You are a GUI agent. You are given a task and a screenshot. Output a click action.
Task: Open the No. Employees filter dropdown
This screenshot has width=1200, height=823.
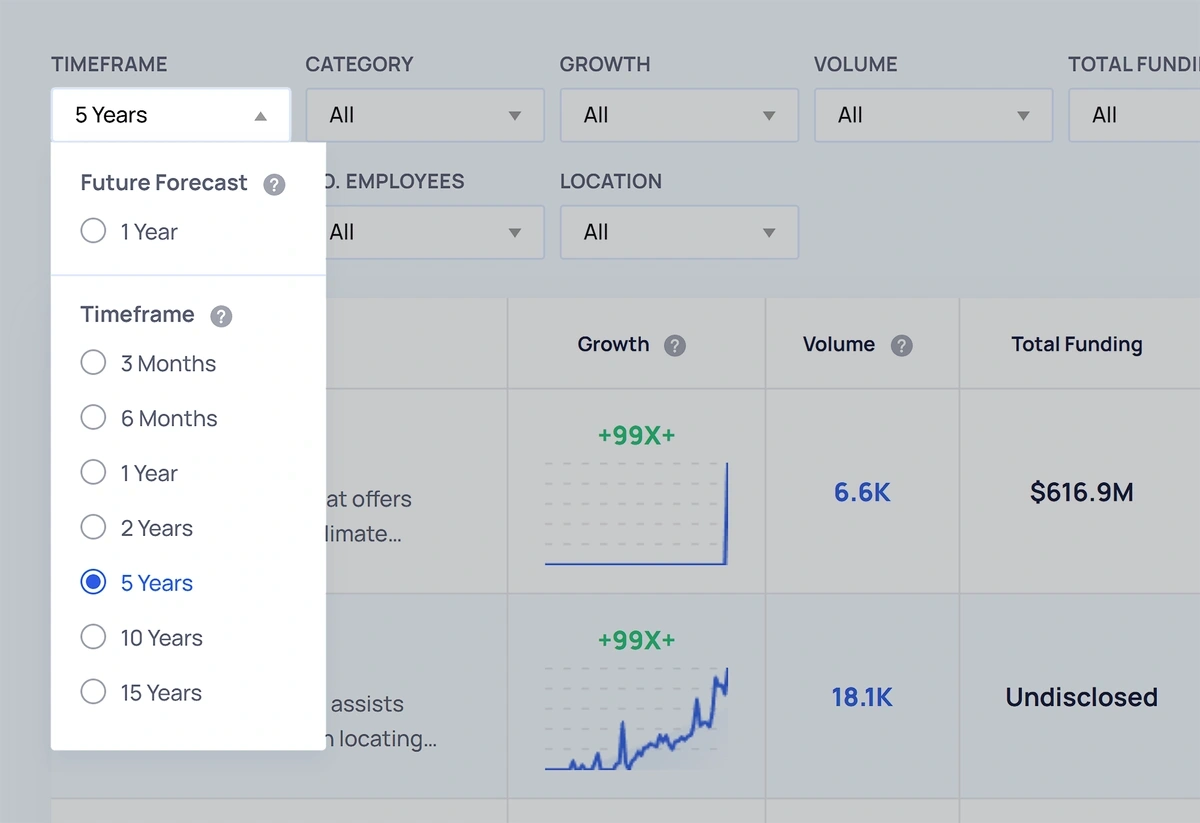435,232
